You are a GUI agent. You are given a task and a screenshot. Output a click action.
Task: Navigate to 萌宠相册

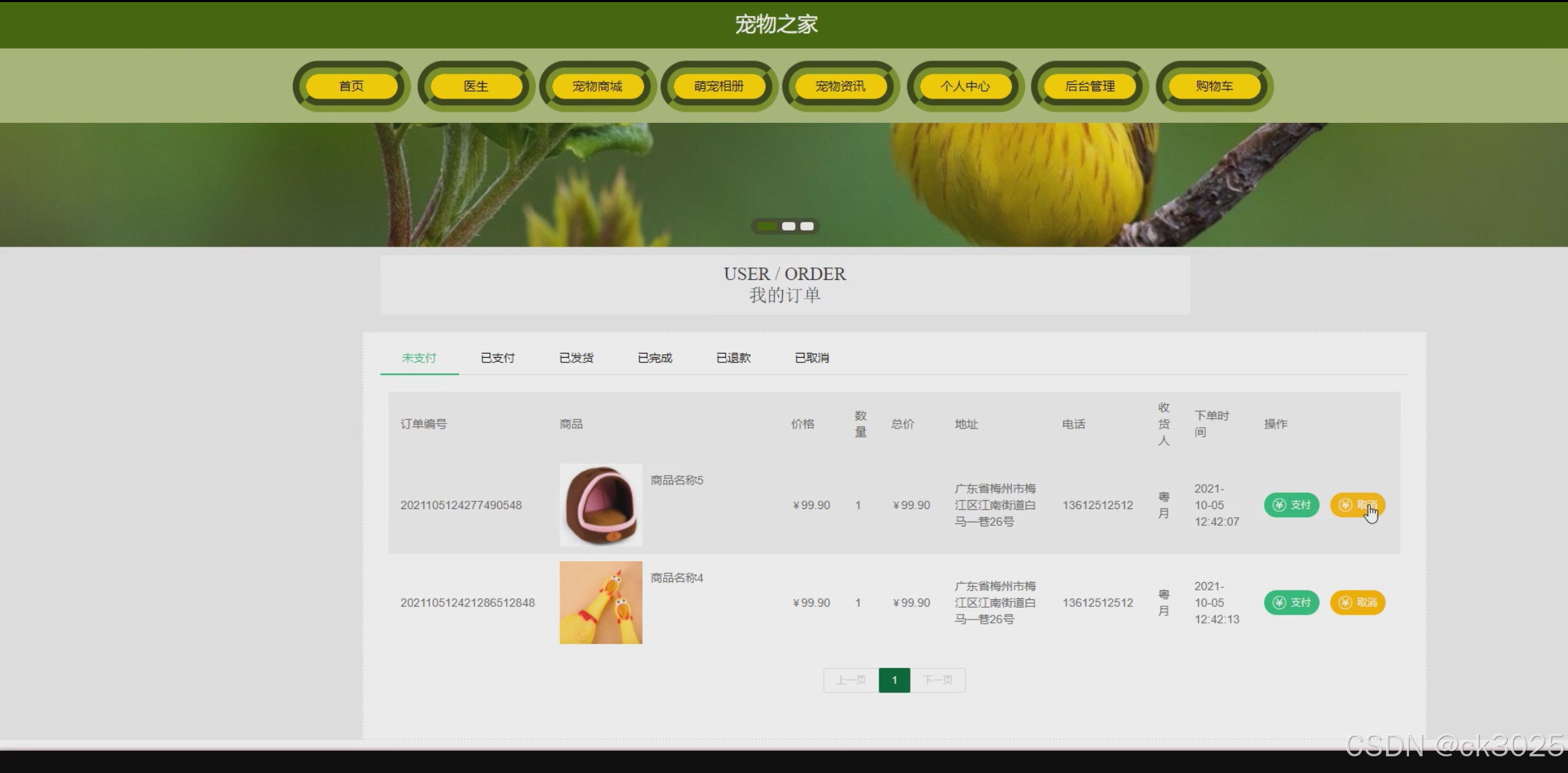pyautogui.click(x=719, y=86)
